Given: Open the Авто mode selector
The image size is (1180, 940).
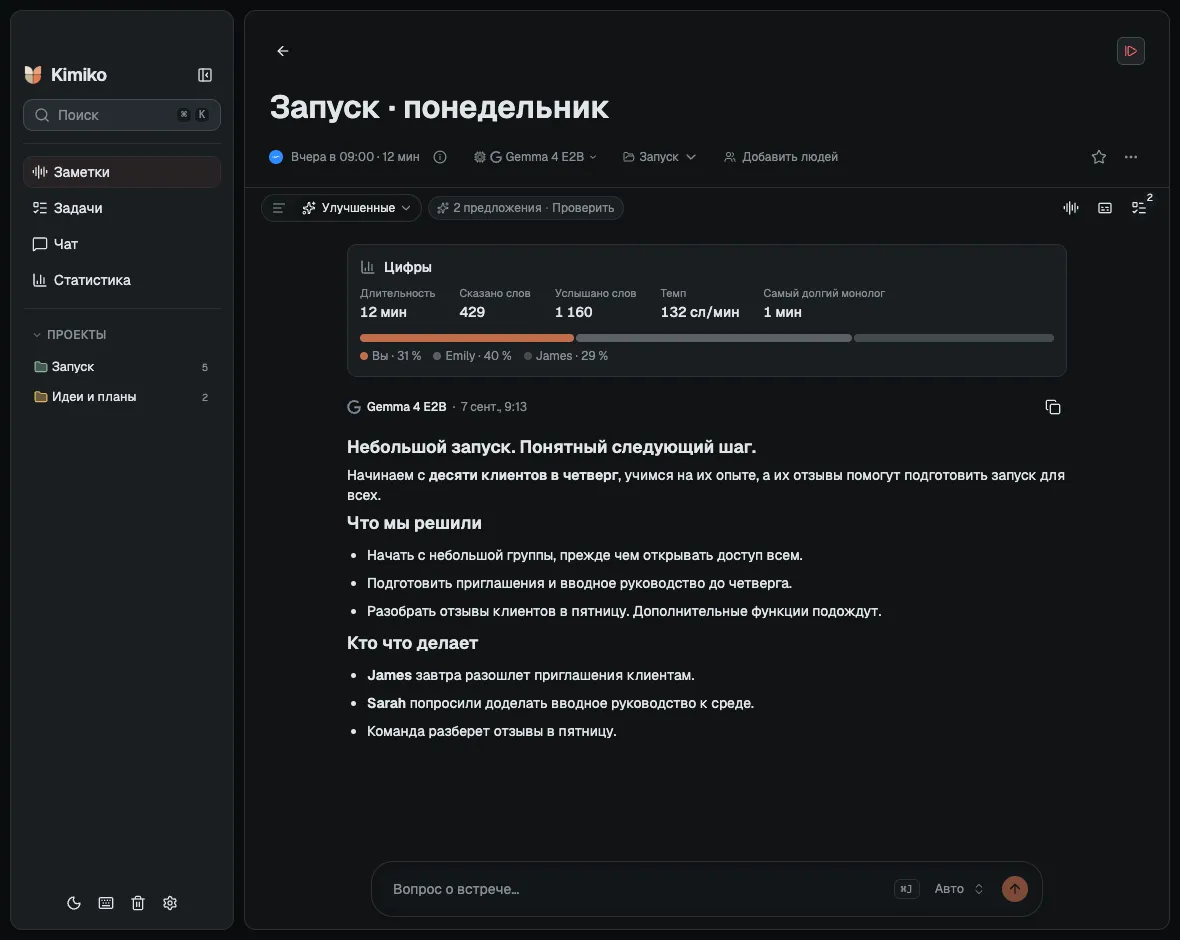Looking at the screenshot, I should (x=958, y=889).
